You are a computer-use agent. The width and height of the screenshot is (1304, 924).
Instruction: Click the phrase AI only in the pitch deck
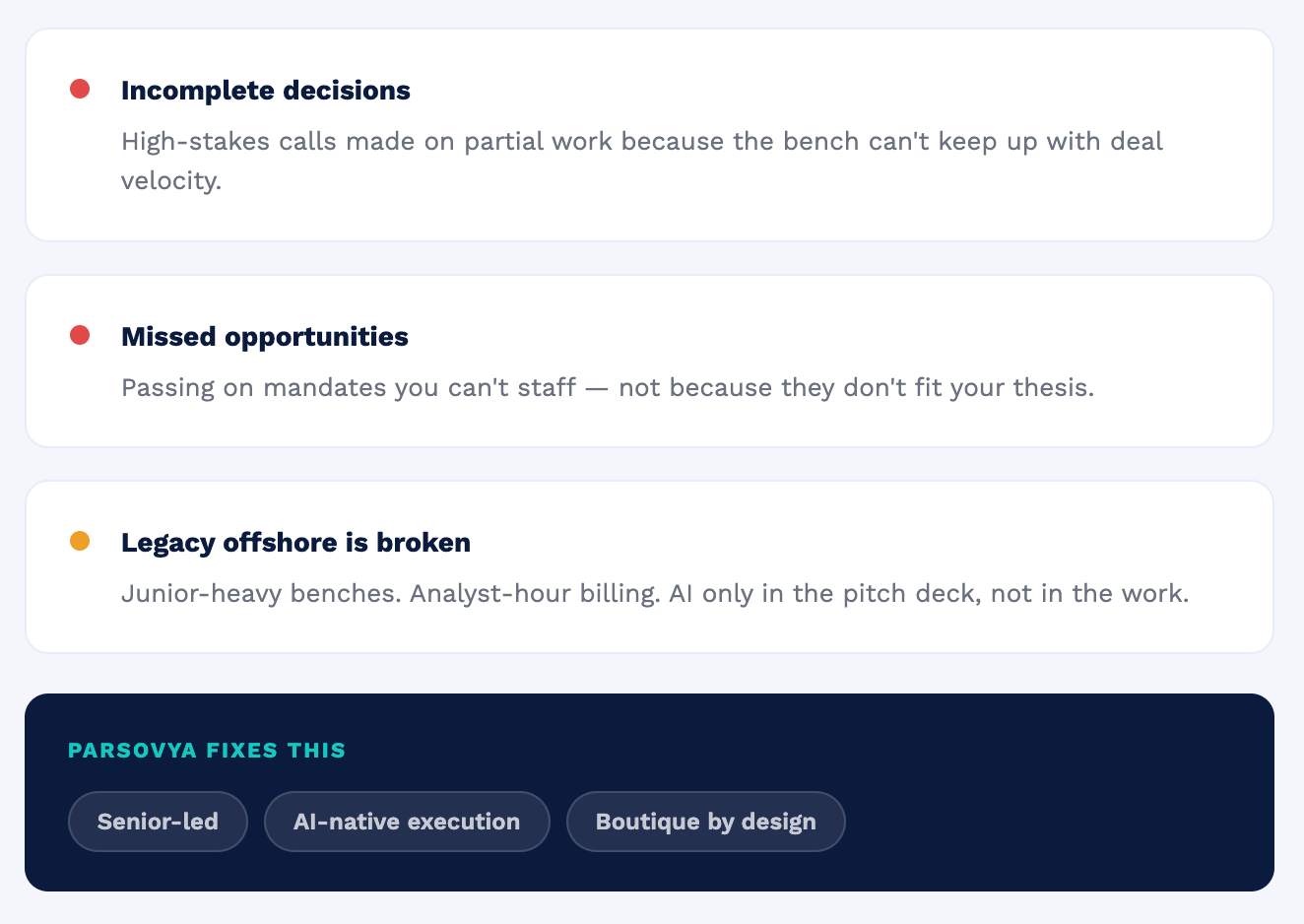pyautogui.click(x=825, y=594)
